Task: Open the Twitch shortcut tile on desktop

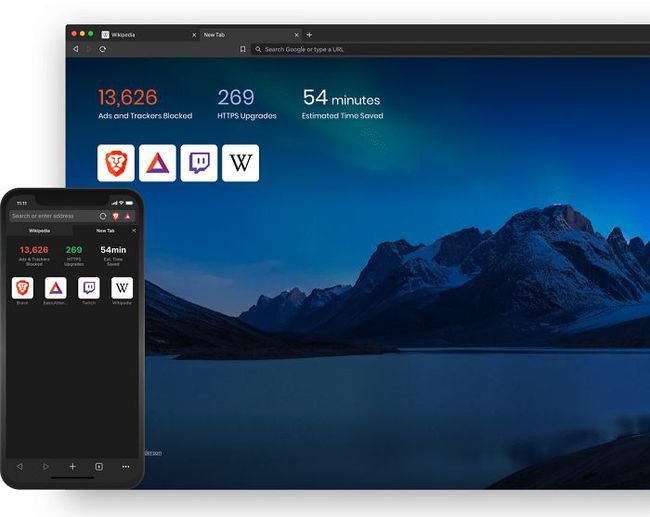Action: (x=199, y=163)
